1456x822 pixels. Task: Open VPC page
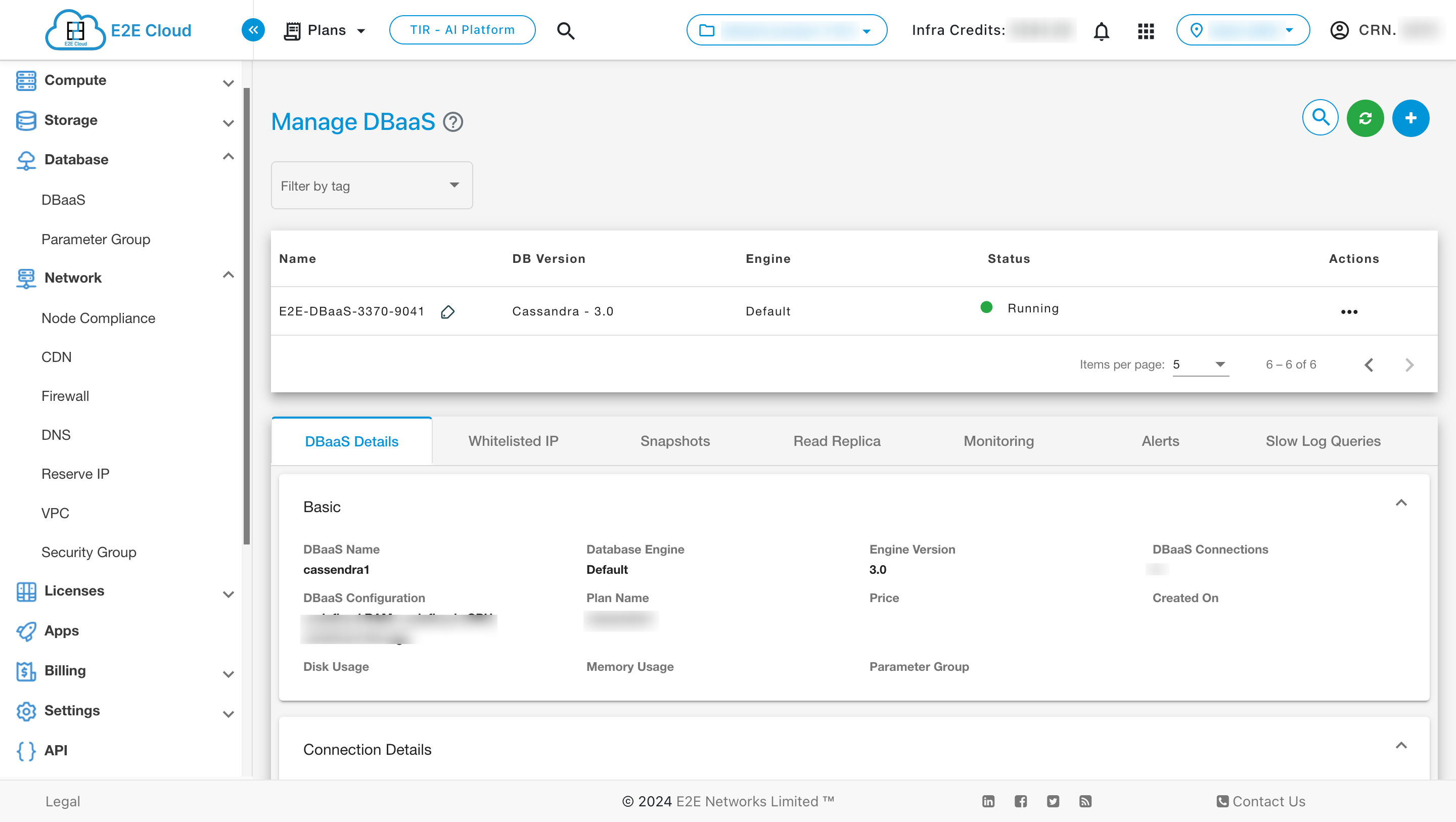[55, 513]
